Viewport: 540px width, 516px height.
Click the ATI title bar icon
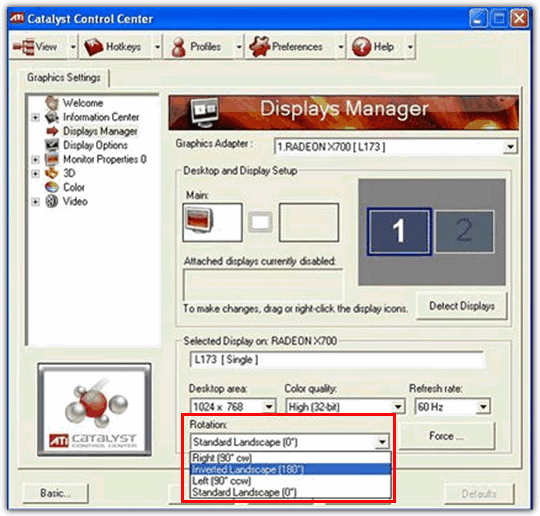(x=17, y=18)
